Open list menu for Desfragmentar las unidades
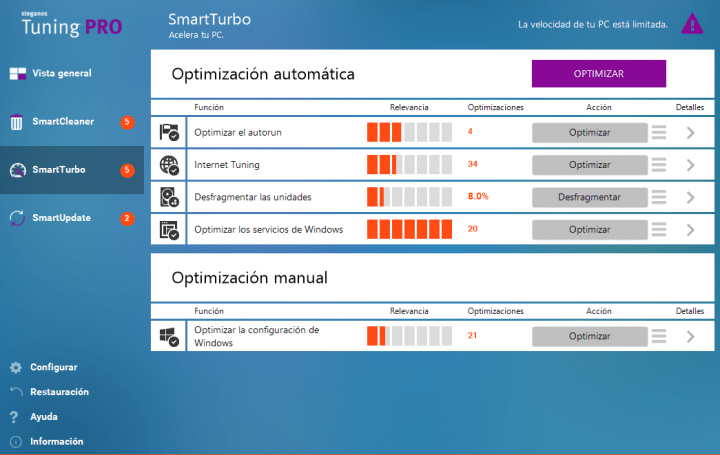 point(659,197)
